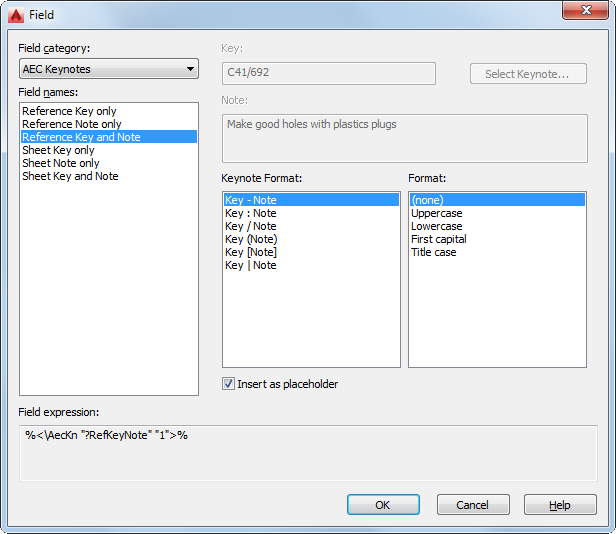
Task: Cancel the Field dialog
Action: point(473,505)
